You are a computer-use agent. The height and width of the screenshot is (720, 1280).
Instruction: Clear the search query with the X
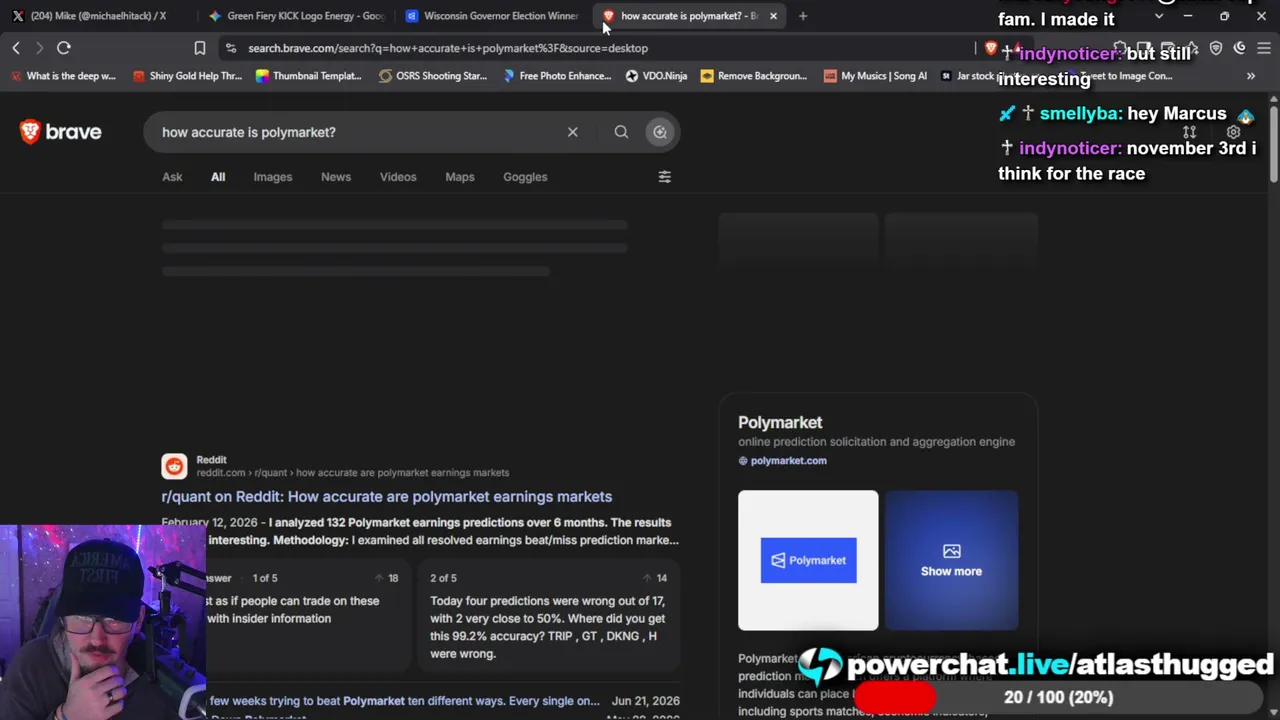[x=573, y=132]
